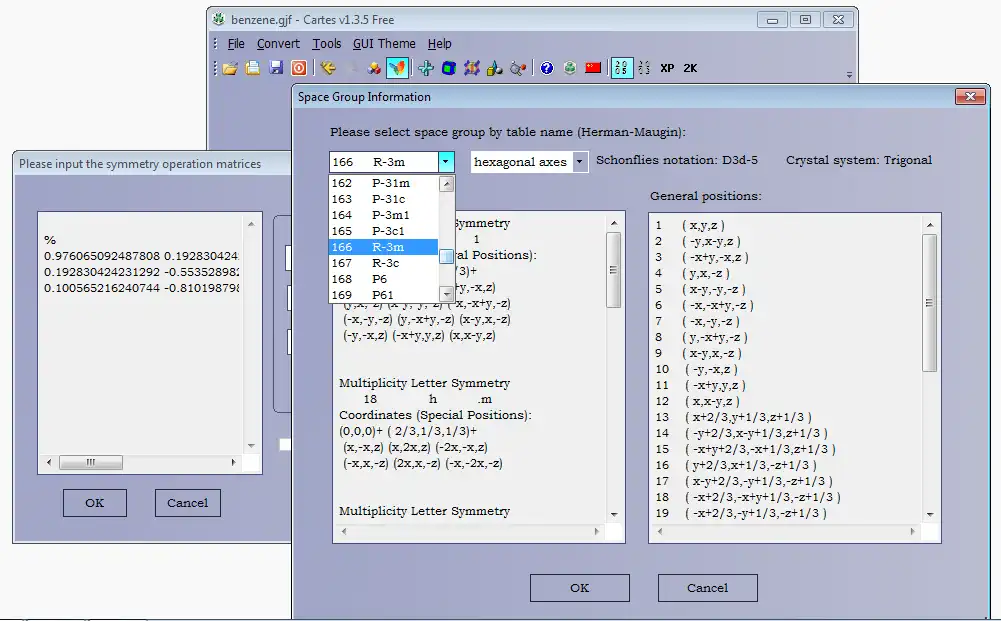Choose 163 P-31c from the list
The height and width of the screenshot is (621, 1001).
tap(383, 199)
